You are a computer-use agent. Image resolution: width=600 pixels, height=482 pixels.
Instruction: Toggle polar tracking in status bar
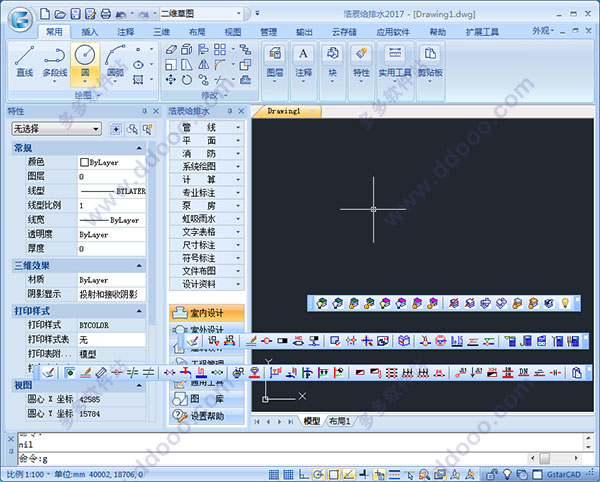click(318, 474)
